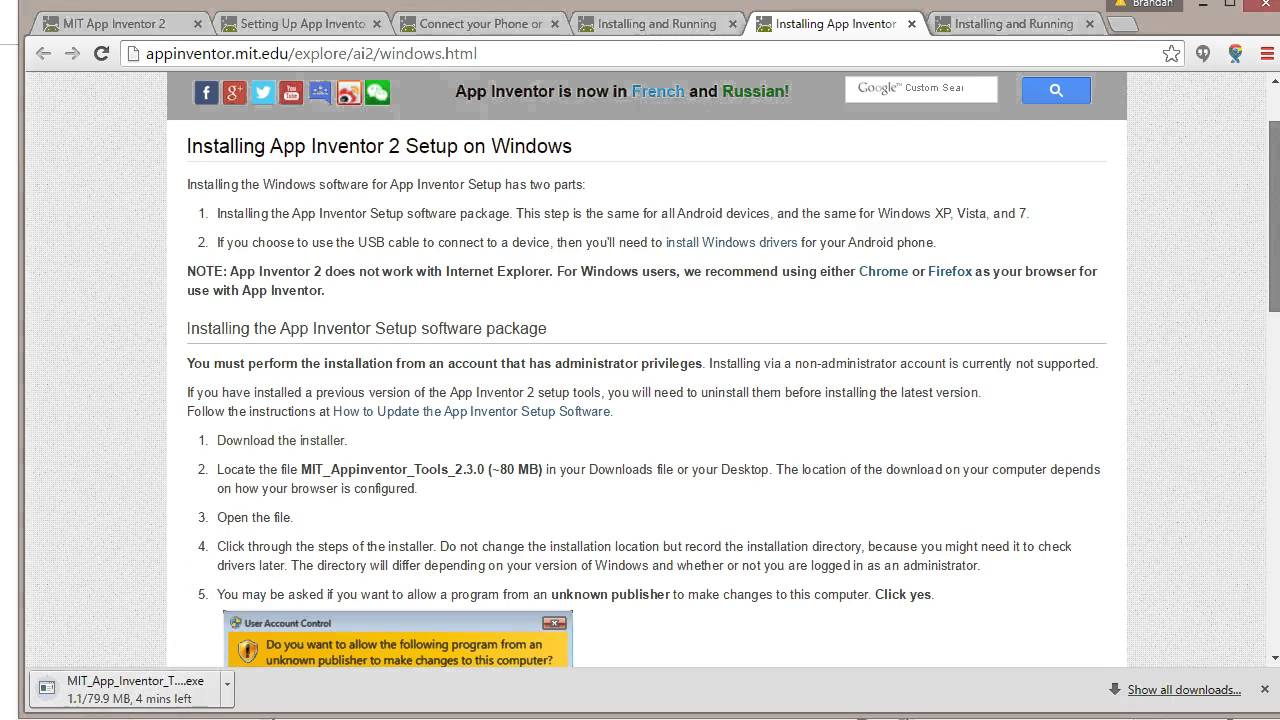This screenshot has width=1280, height=720.
Task: Close the MIT App Inventor 2 tab
Action: (x=197, y=24)
